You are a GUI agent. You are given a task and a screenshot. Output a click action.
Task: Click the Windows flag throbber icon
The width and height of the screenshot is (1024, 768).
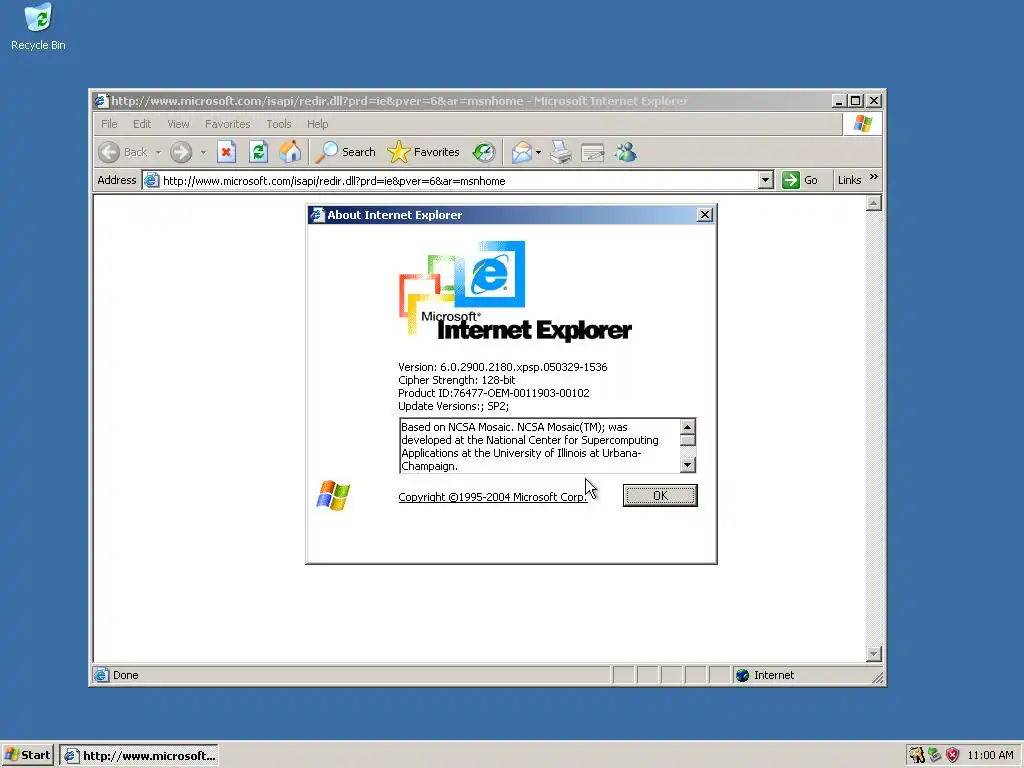click(862, 123)
